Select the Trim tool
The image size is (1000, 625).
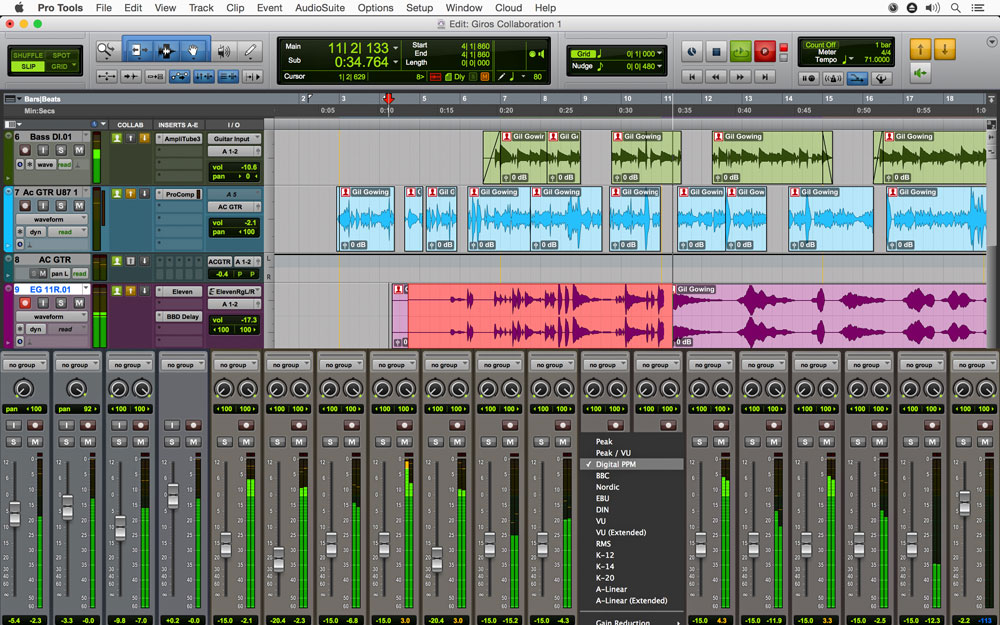[x=139, y=50]
